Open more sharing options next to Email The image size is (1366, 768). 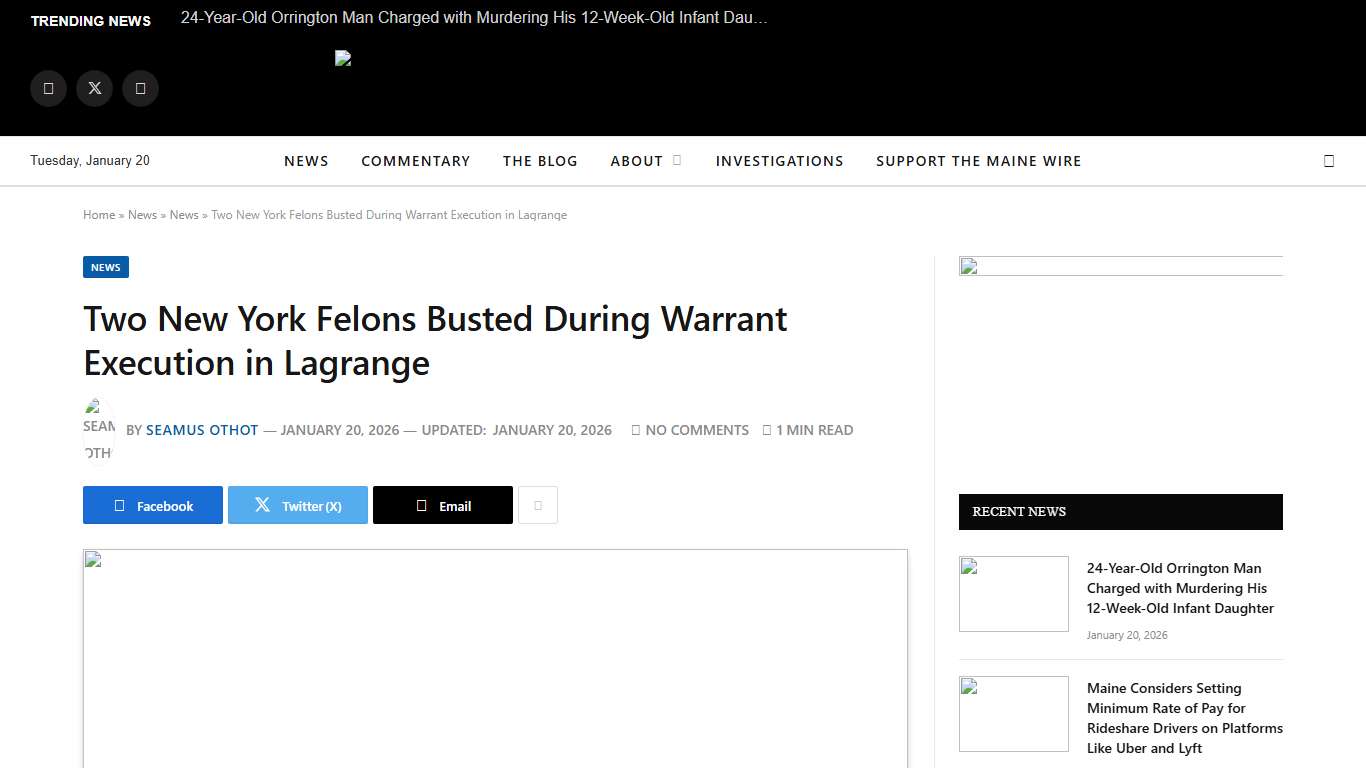[538, 505]
